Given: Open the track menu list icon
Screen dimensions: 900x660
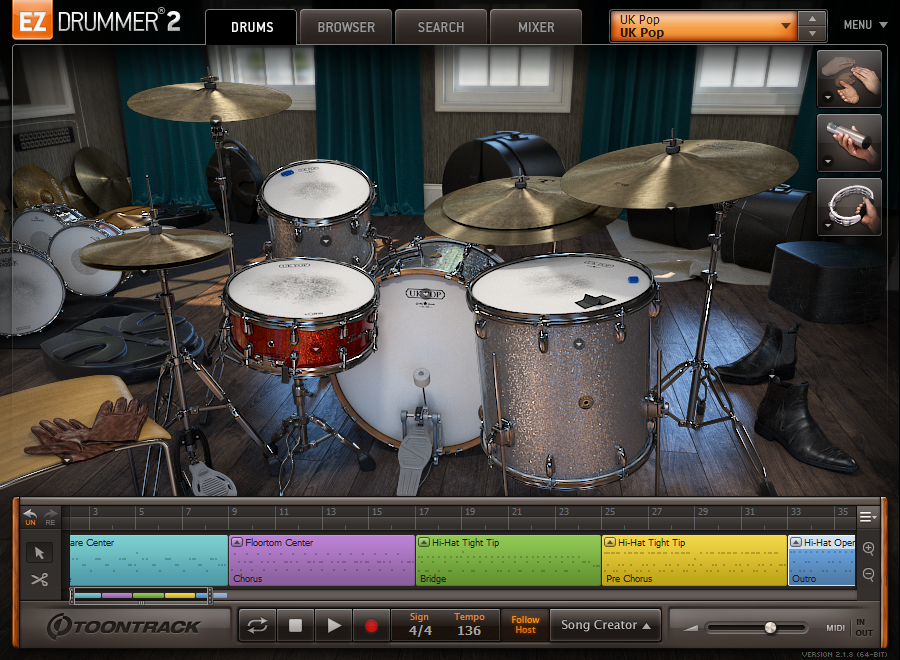Looking at the screenshot, I should click(868, 517).
